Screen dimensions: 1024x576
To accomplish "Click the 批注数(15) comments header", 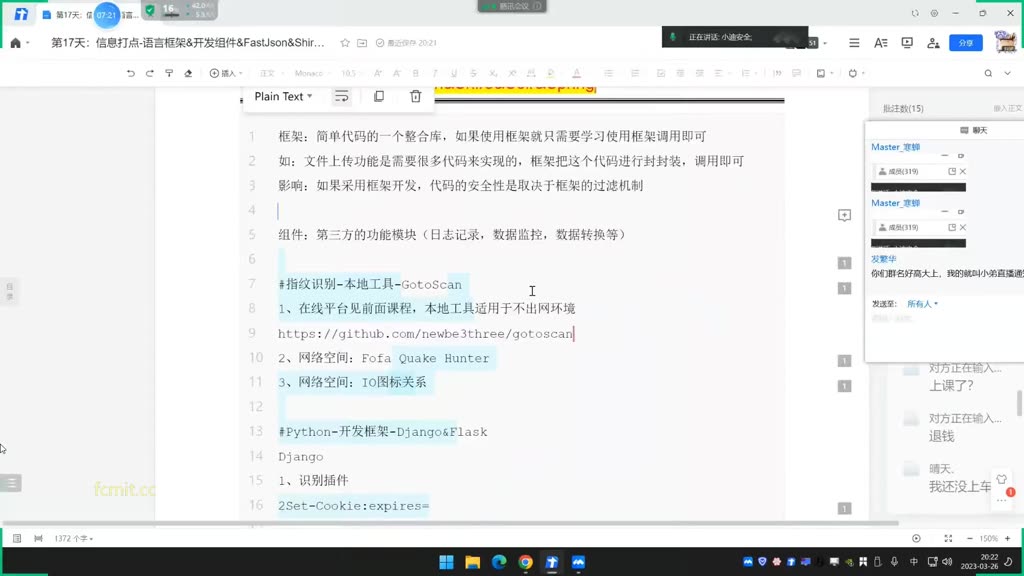I will tap(903, 108).
